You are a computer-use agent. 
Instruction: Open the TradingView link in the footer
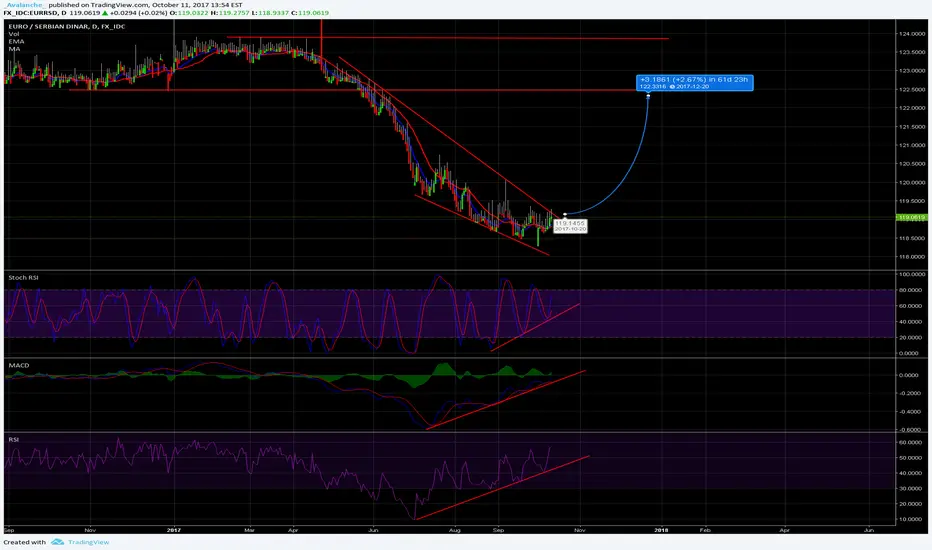click(x=89, y=542)
